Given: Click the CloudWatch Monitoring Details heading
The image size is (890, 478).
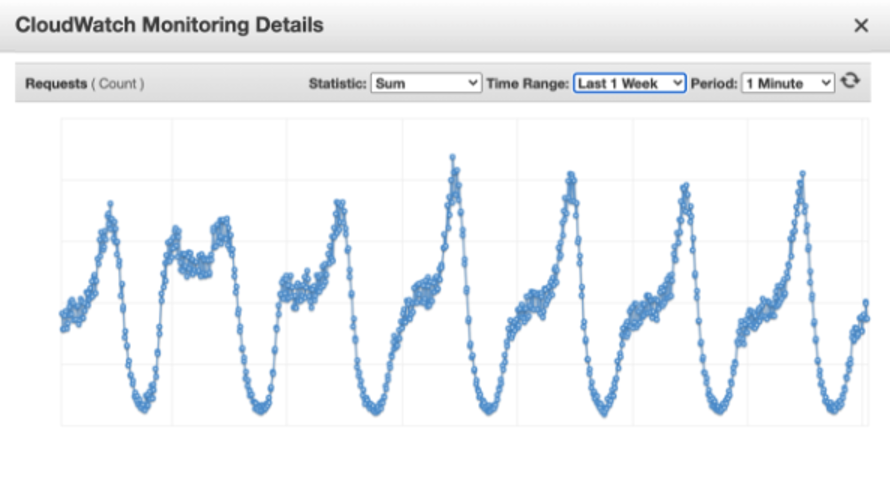Looking at the screenshot, I should pos(169,26).
